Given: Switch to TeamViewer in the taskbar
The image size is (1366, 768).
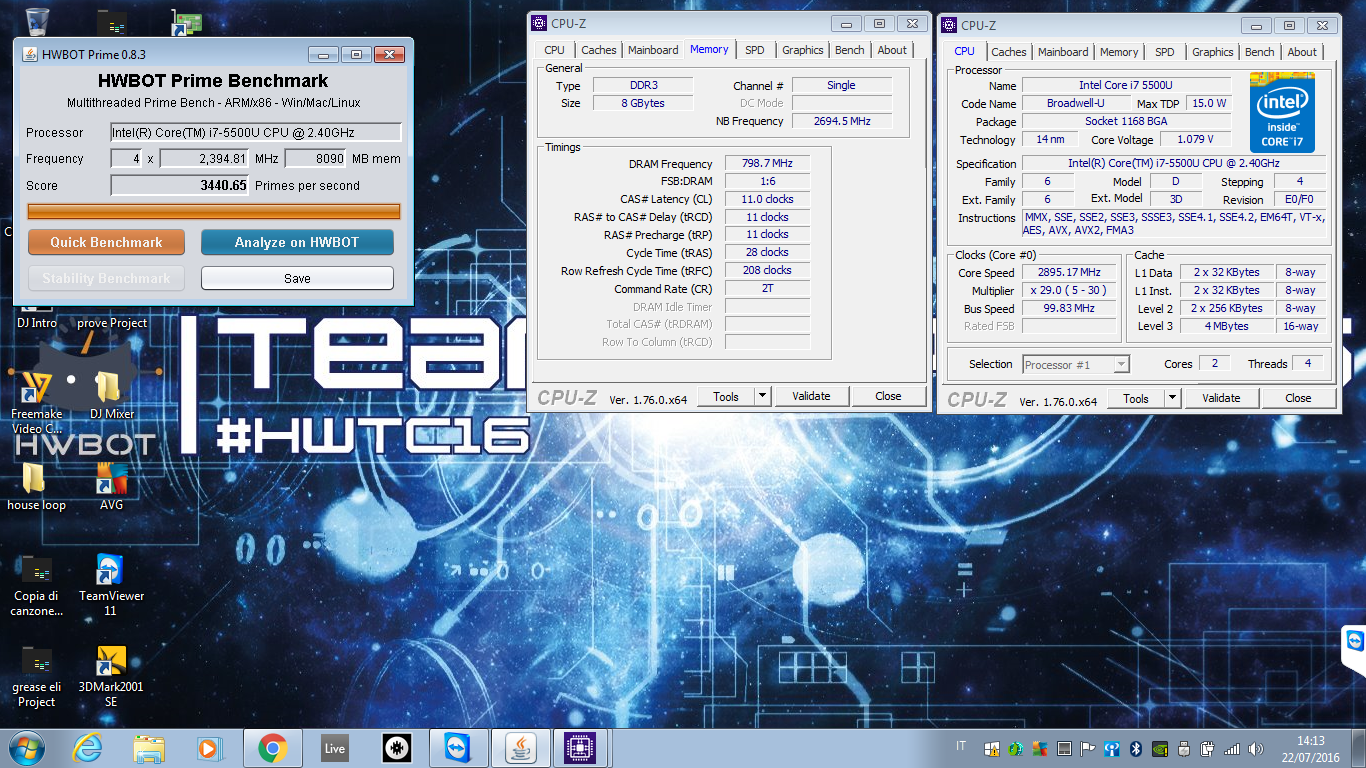Looking at the screenshot, I should click(x=458, y=747).
